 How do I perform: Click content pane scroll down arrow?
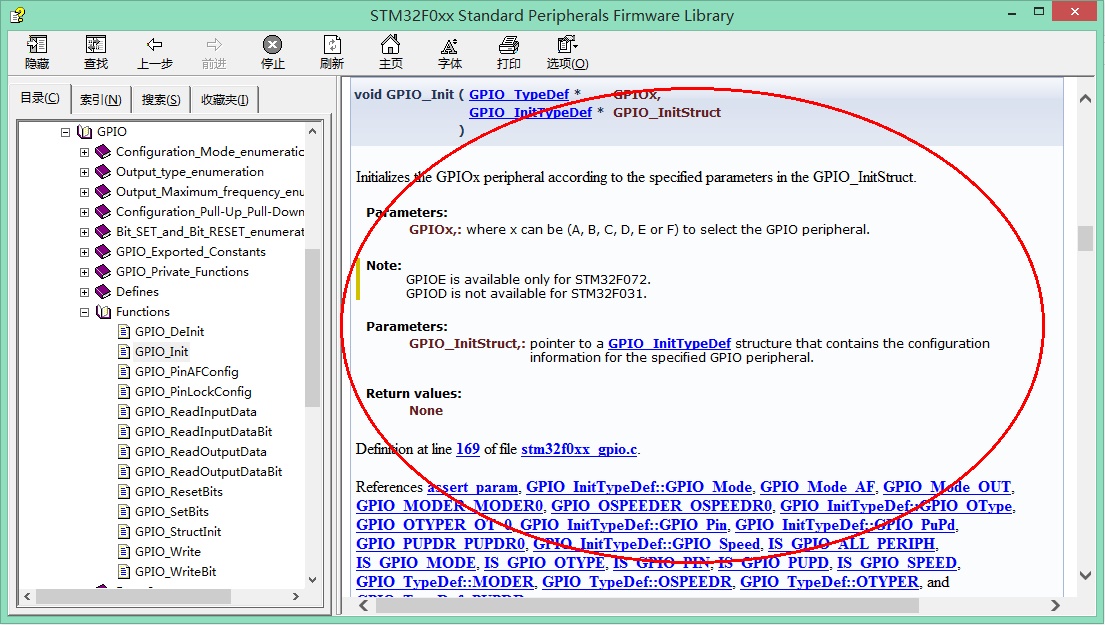click(1085, 576)
